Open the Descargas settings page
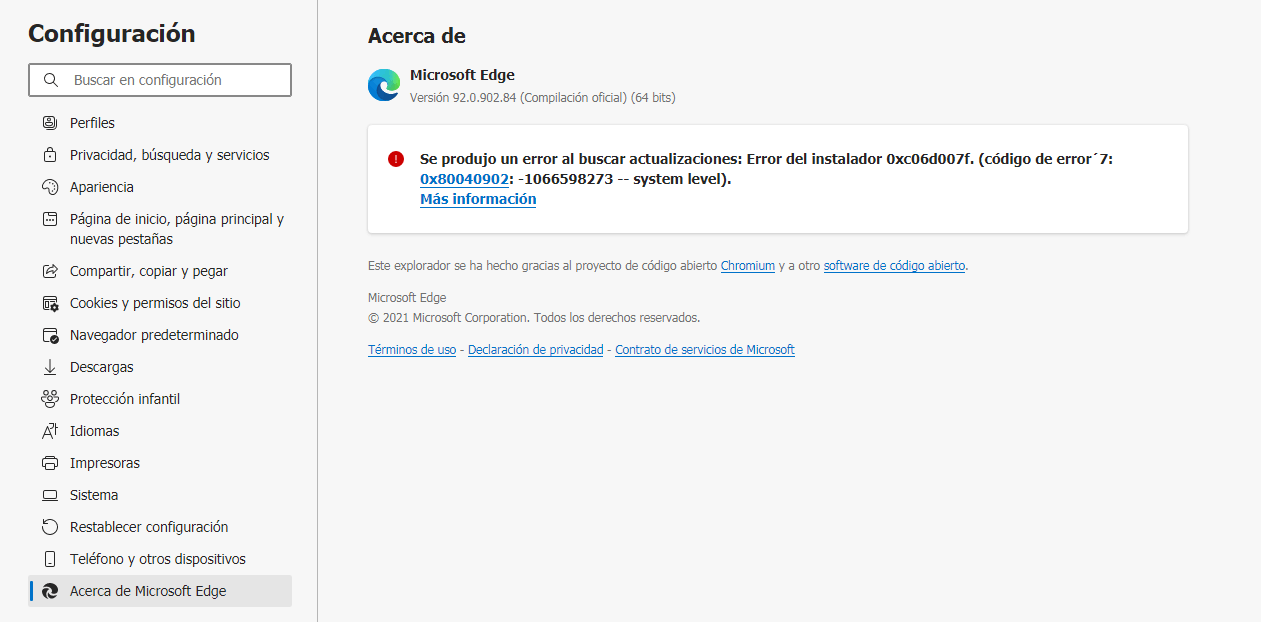The height and width of the screenshot is (622, 1261). pos(160,367)
